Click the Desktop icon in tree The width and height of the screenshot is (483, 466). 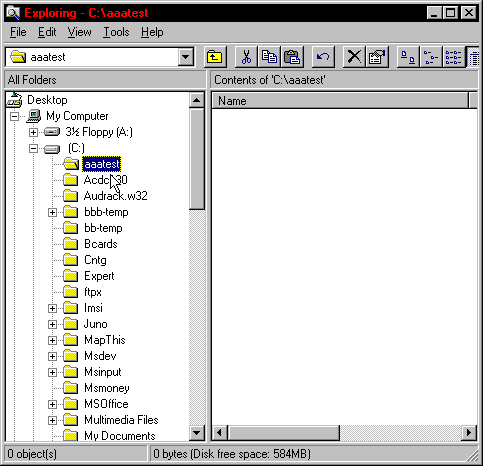coord(14,100)
